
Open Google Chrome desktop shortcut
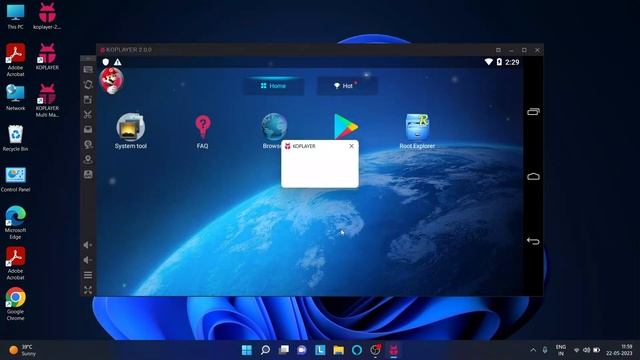click(x=16, y=304)
